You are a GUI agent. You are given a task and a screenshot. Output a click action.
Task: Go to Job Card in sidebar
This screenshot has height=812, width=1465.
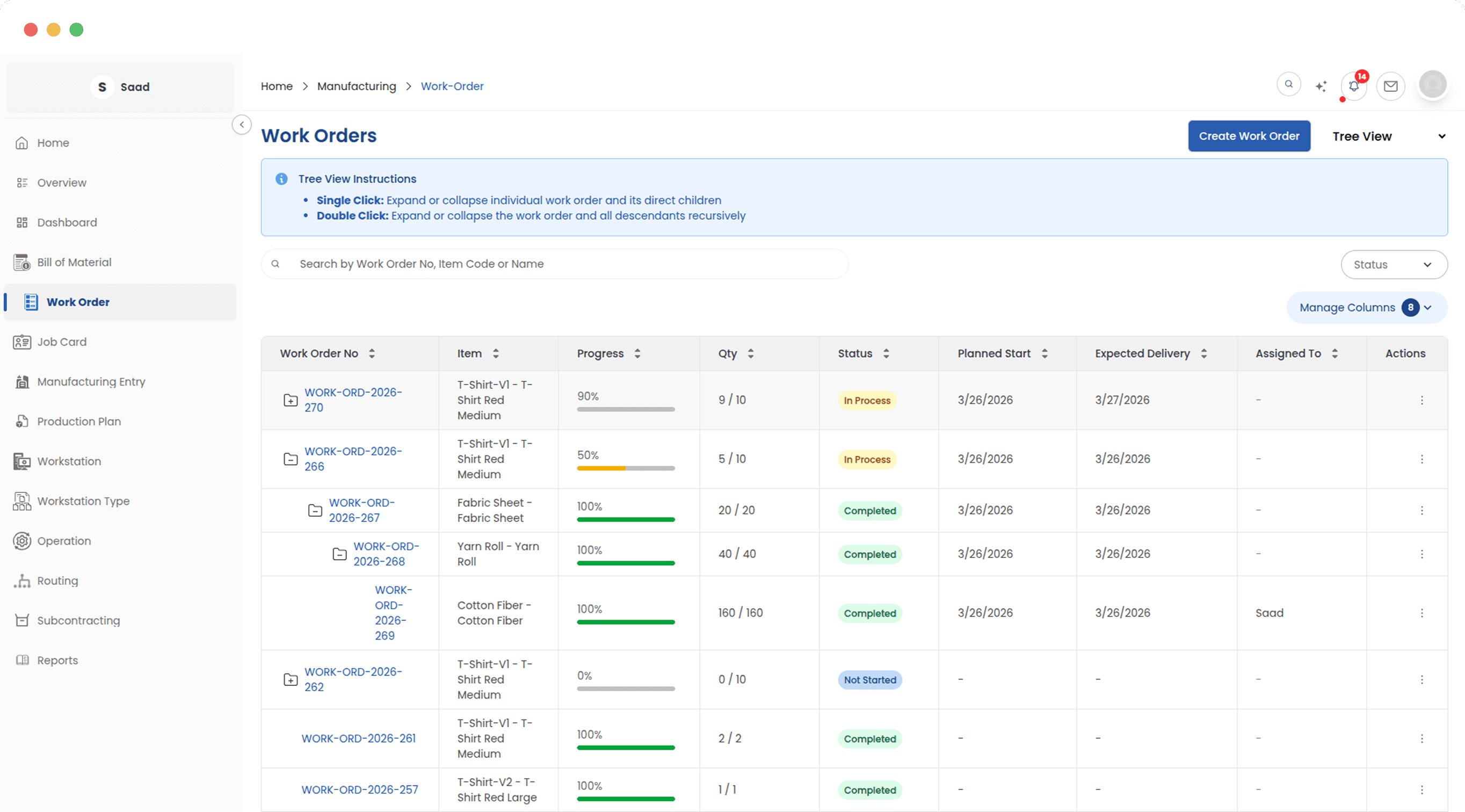point(62,342)
